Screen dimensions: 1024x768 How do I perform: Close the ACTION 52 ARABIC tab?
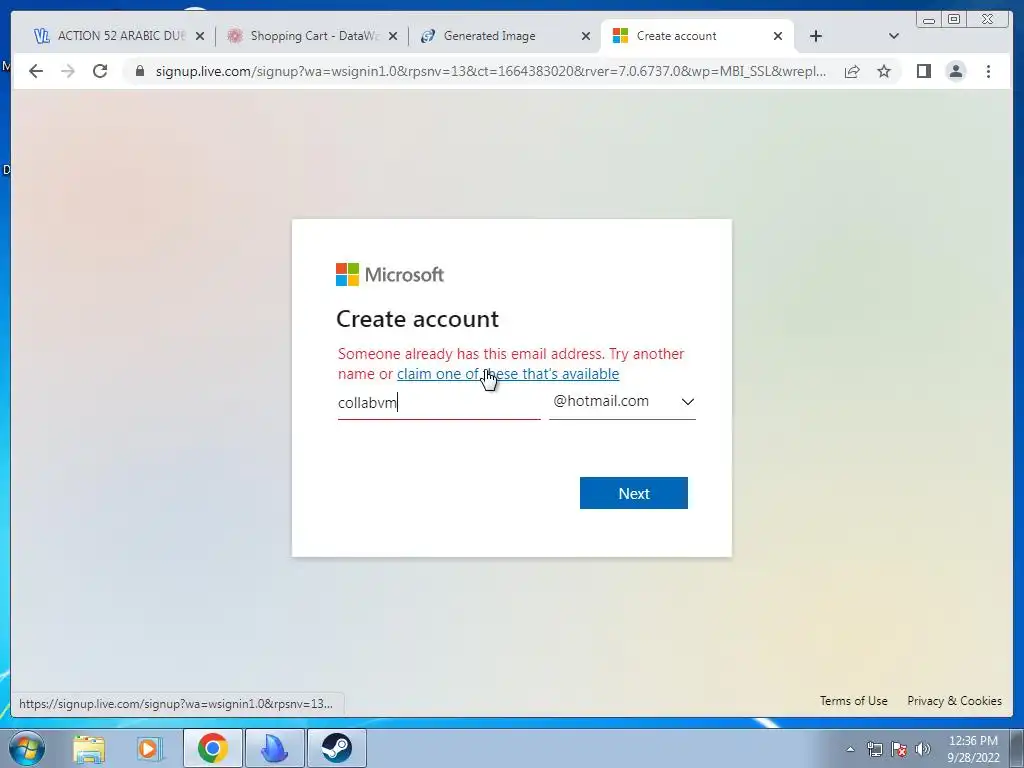(200, 37)
